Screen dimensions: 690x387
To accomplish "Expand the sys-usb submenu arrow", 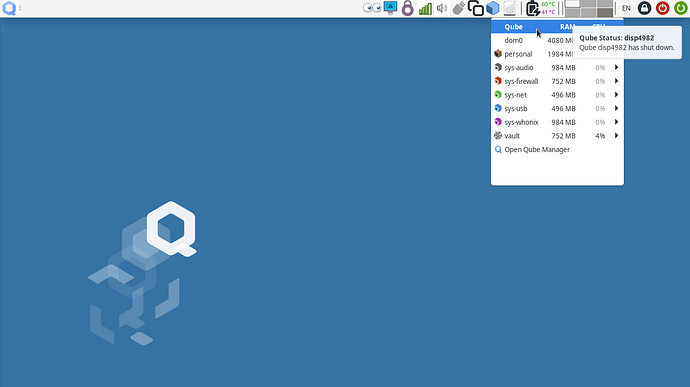I will [617, 108].
